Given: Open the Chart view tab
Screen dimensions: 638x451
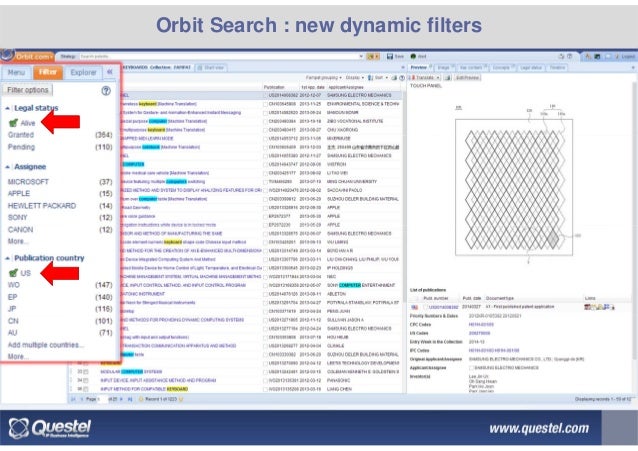Looking at the screenshot, I should point(211,68).
